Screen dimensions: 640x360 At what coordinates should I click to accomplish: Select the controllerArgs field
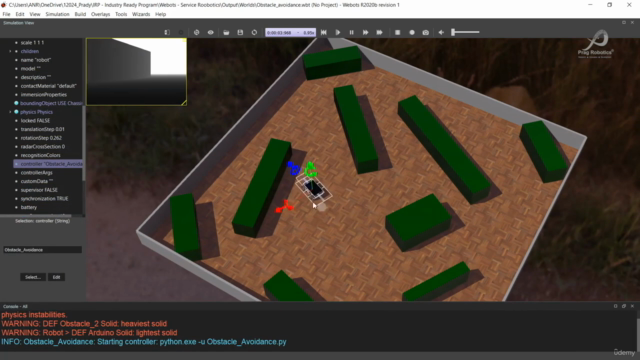(x=36, y=173)
